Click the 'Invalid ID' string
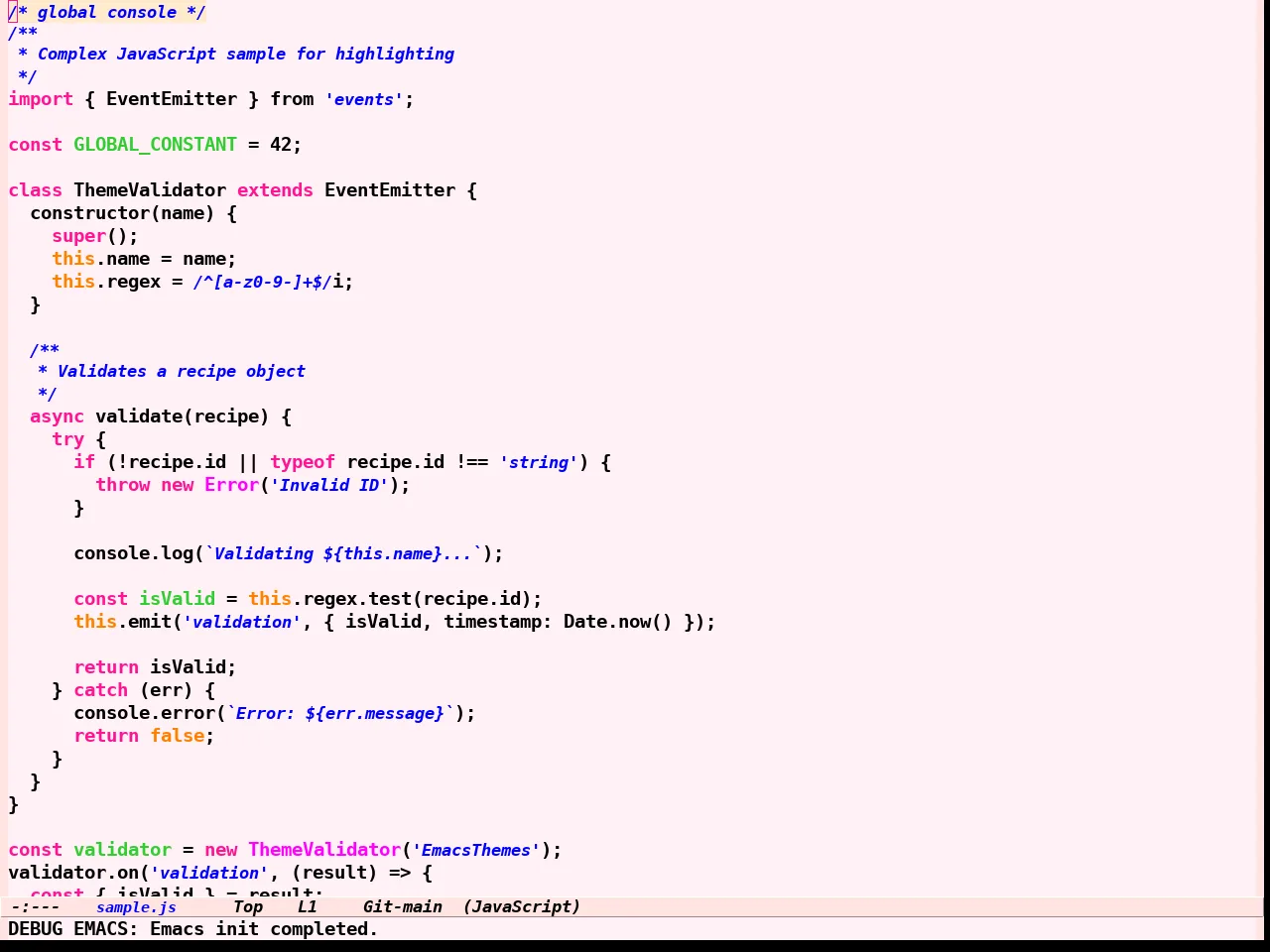Image resolution: width=1270 pixels, height=952 pixels. (329, 485)
